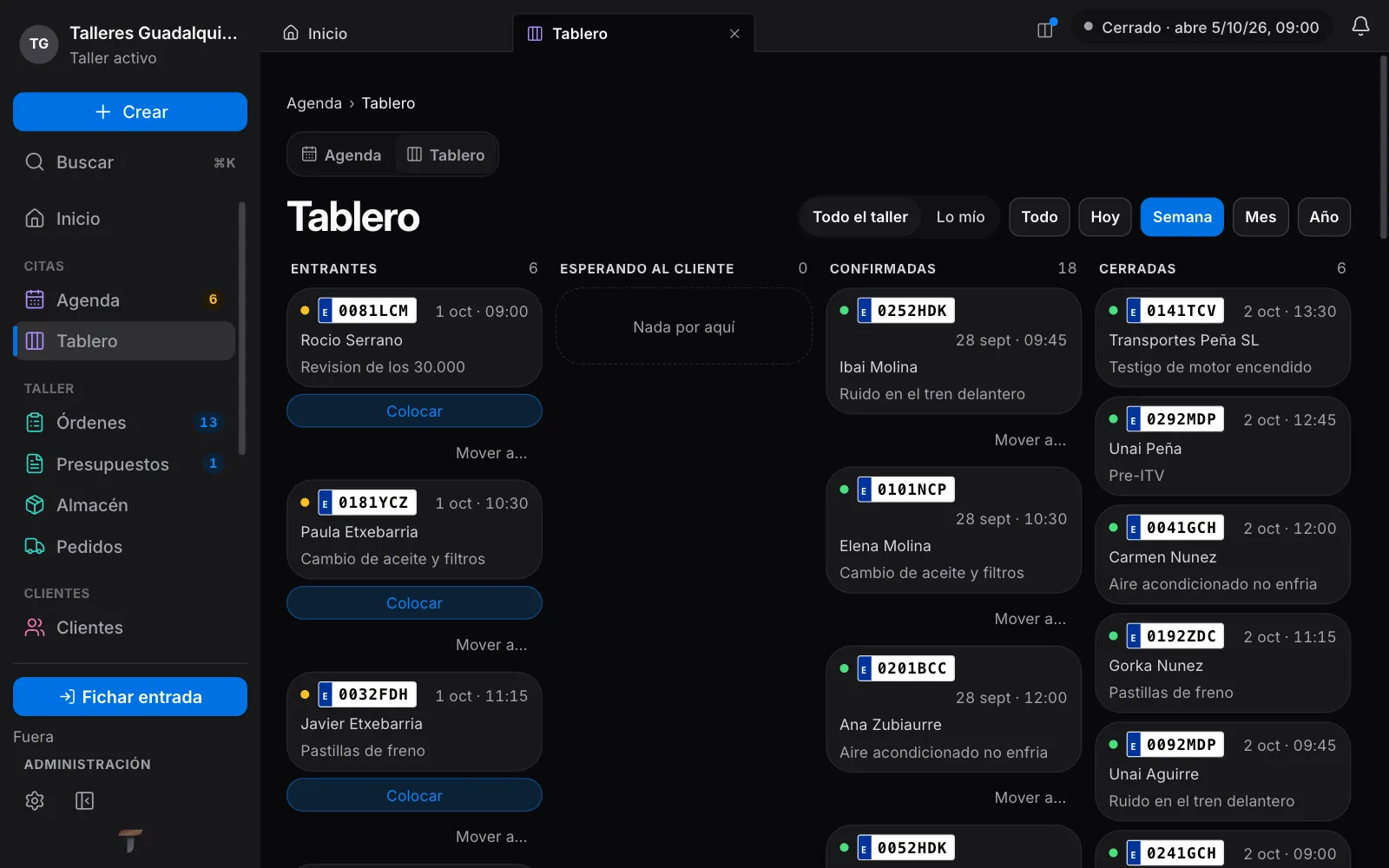Select Tablero in the sidebar
This screenshot has width=1389, height=868.
point(124,341)
